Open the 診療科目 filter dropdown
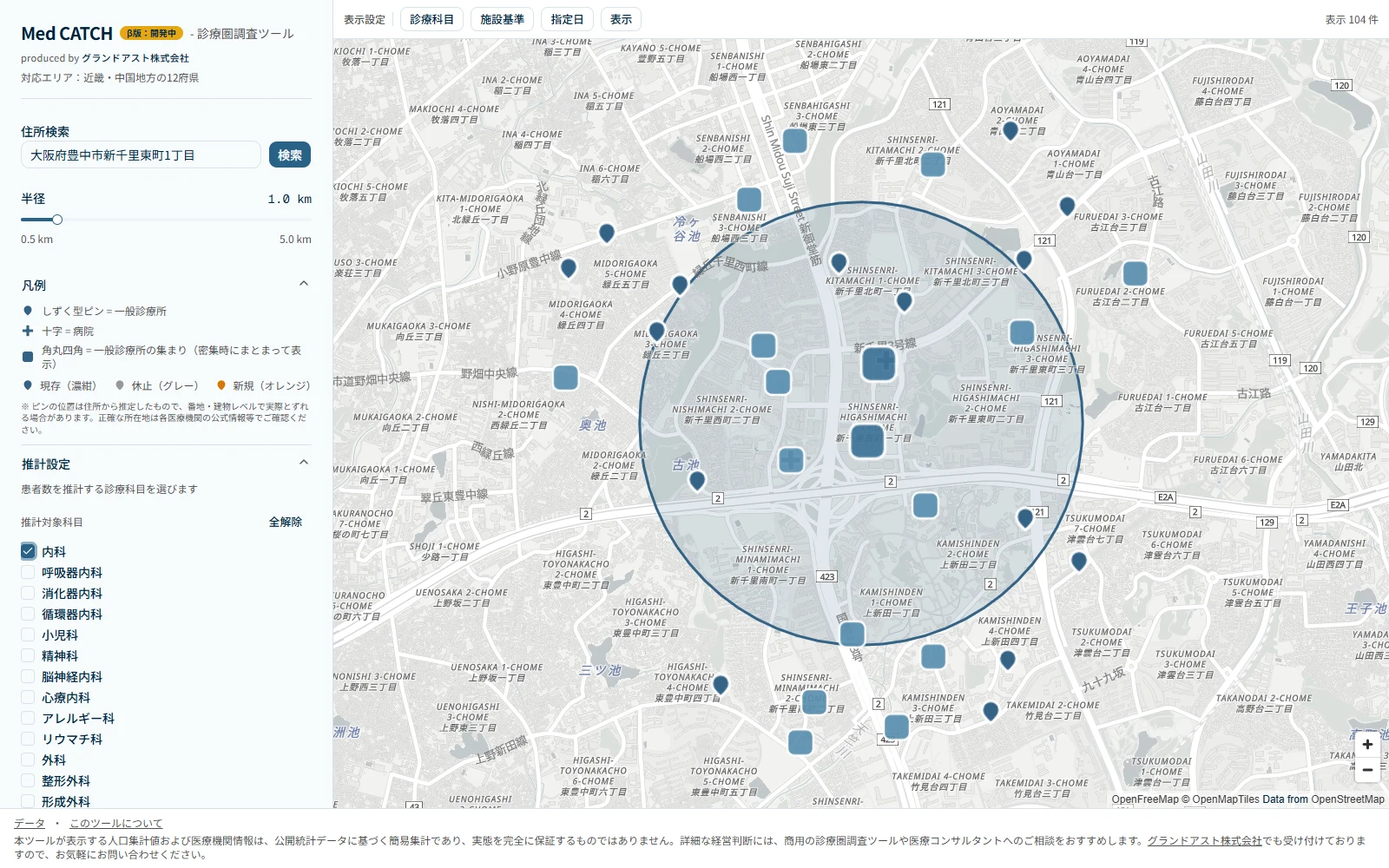 (431, 19)
